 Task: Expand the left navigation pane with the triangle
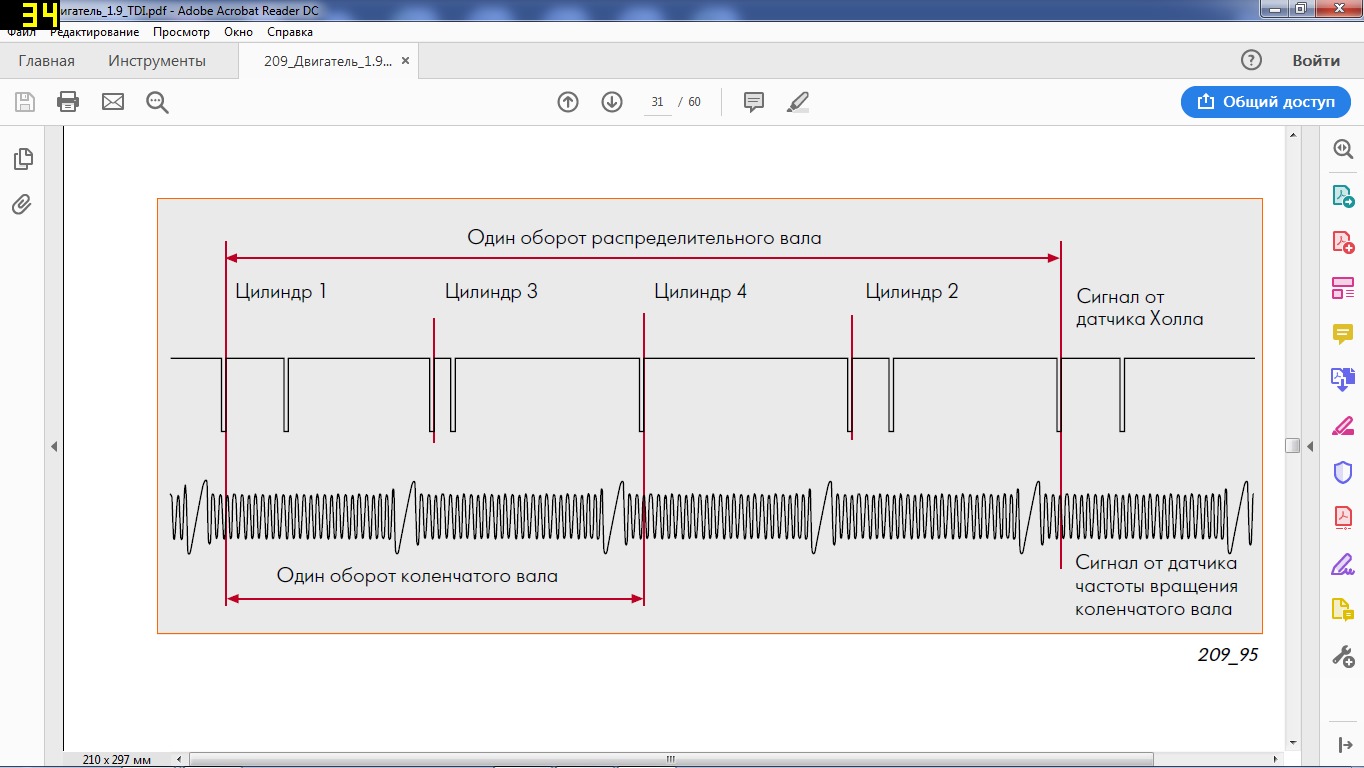pyautogui.click(x=54, y=446)
